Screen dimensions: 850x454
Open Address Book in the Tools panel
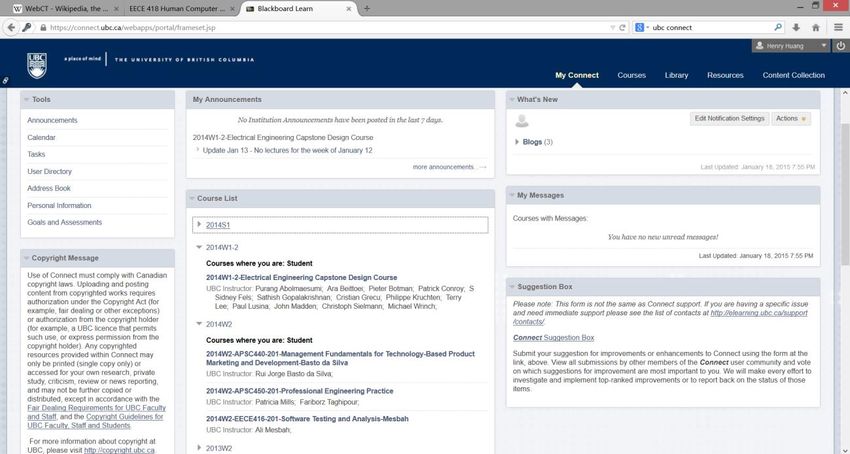pos(49,188)
